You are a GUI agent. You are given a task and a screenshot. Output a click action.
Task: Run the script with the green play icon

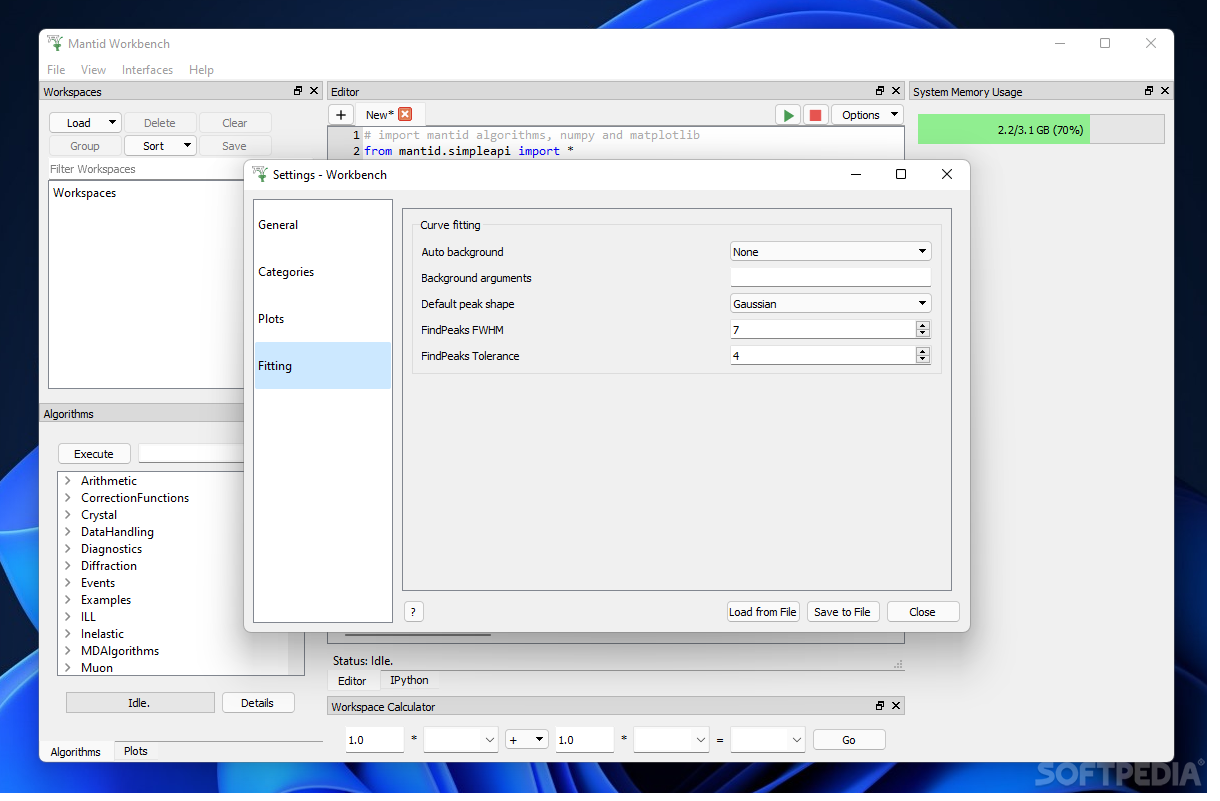[x=788, y=115]
